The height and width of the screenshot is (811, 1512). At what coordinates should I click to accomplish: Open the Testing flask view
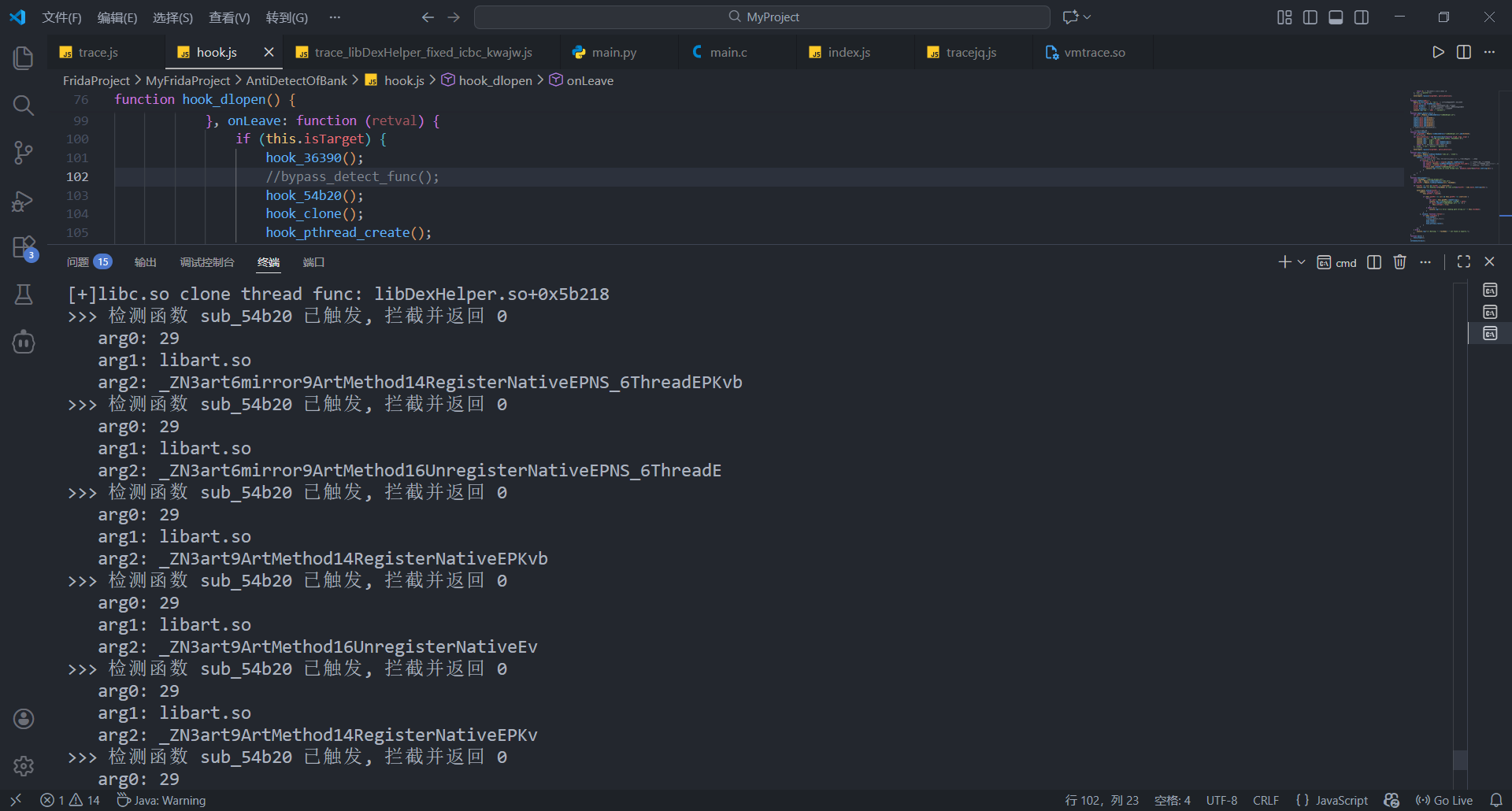click(x=24, y=294)
